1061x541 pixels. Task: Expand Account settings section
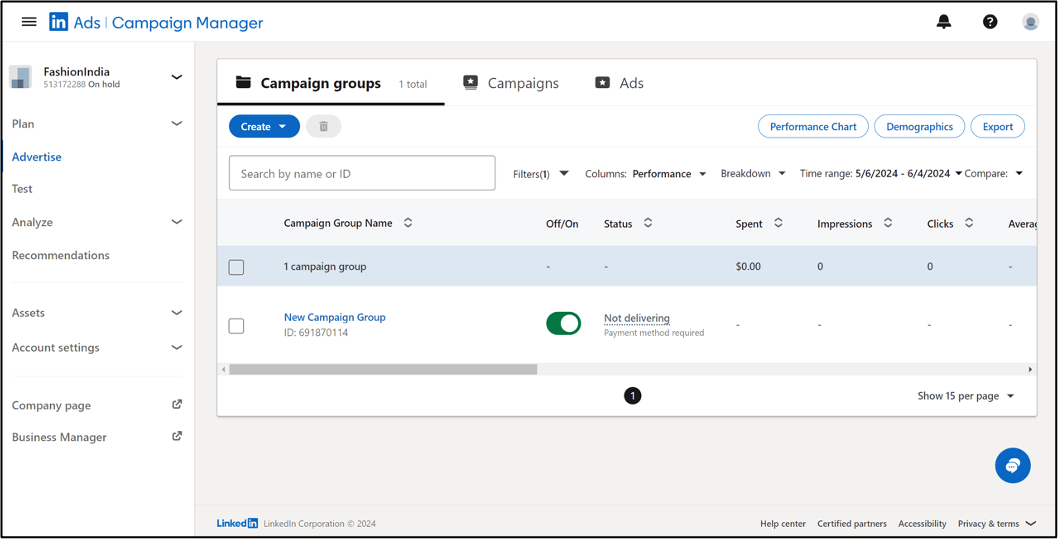(177, 348)
